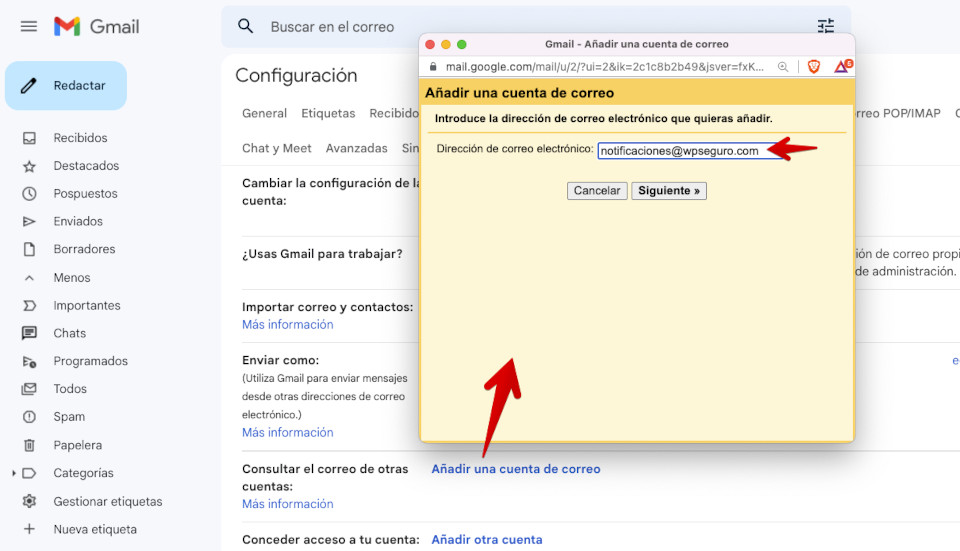Open Programados scheduled icon
Viewport: 960px width, 551px height.
pyautogui.click(x=29, y=361)
